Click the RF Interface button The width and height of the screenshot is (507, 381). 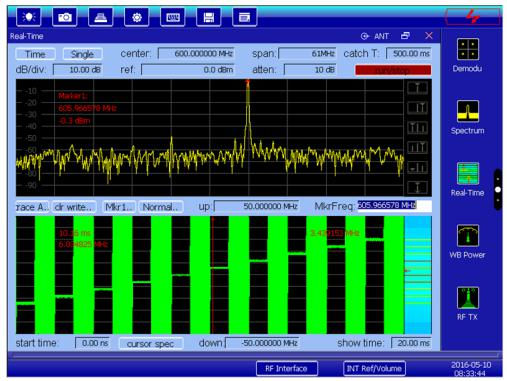point(287,368)
